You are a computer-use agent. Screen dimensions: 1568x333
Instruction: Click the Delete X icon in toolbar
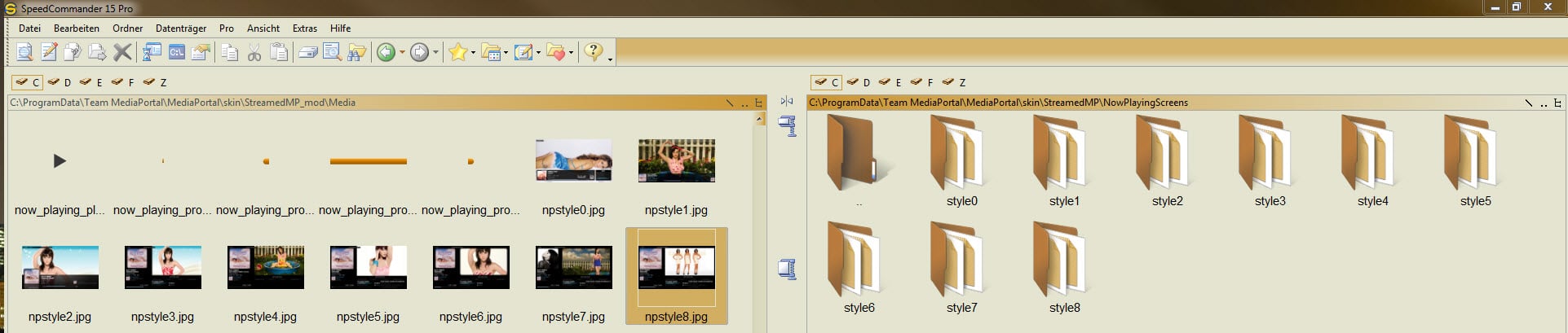coord(122,53)
